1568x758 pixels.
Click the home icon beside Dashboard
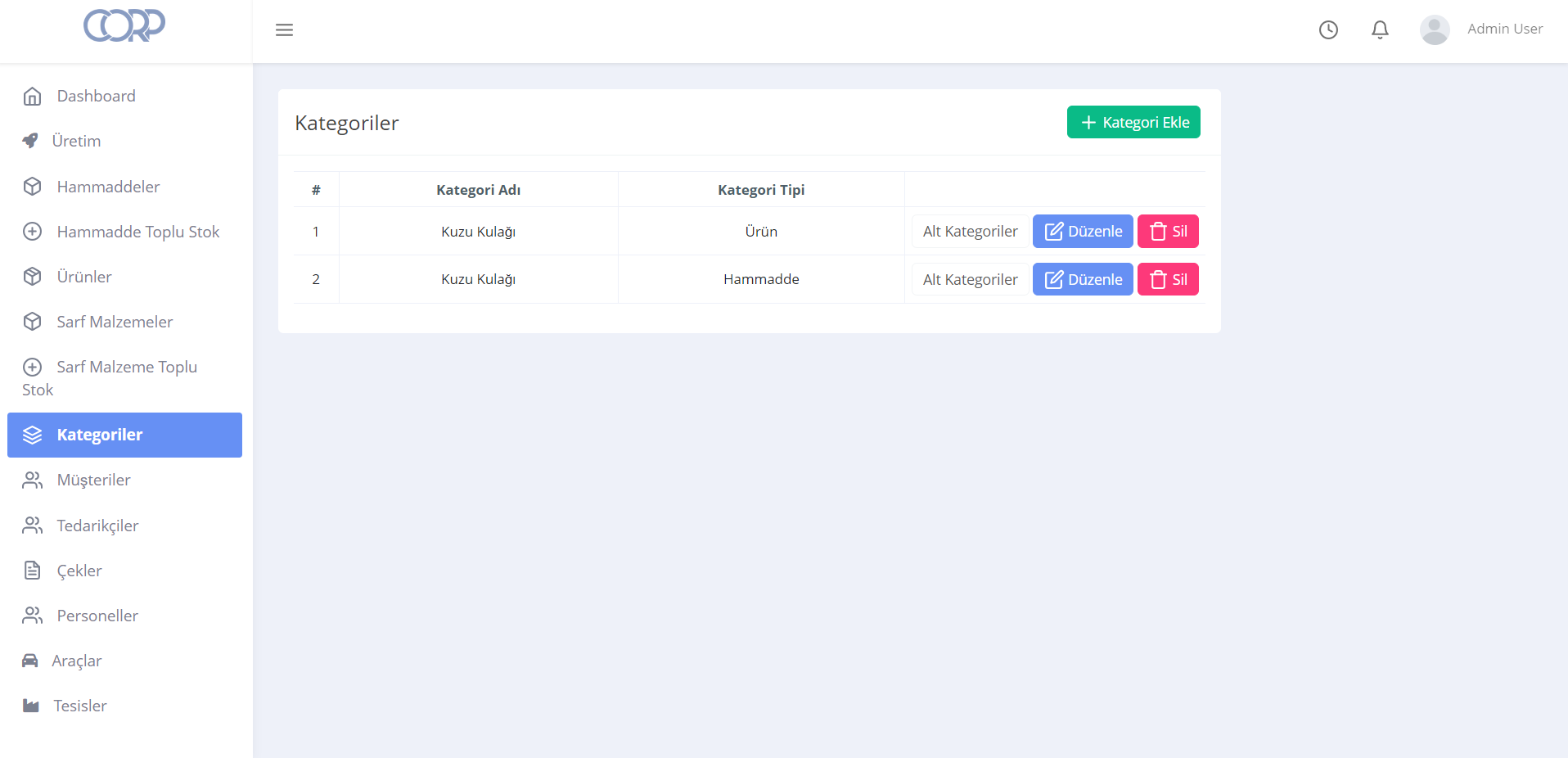point(32,97)
